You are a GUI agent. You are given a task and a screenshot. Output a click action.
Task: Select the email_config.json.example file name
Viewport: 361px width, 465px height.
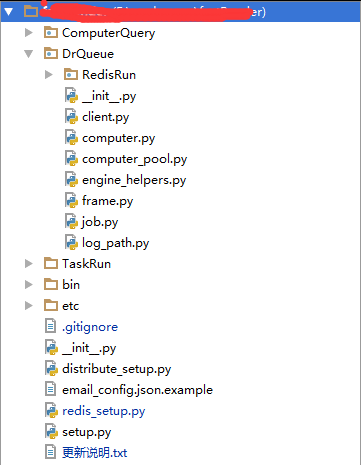[137, 390]
